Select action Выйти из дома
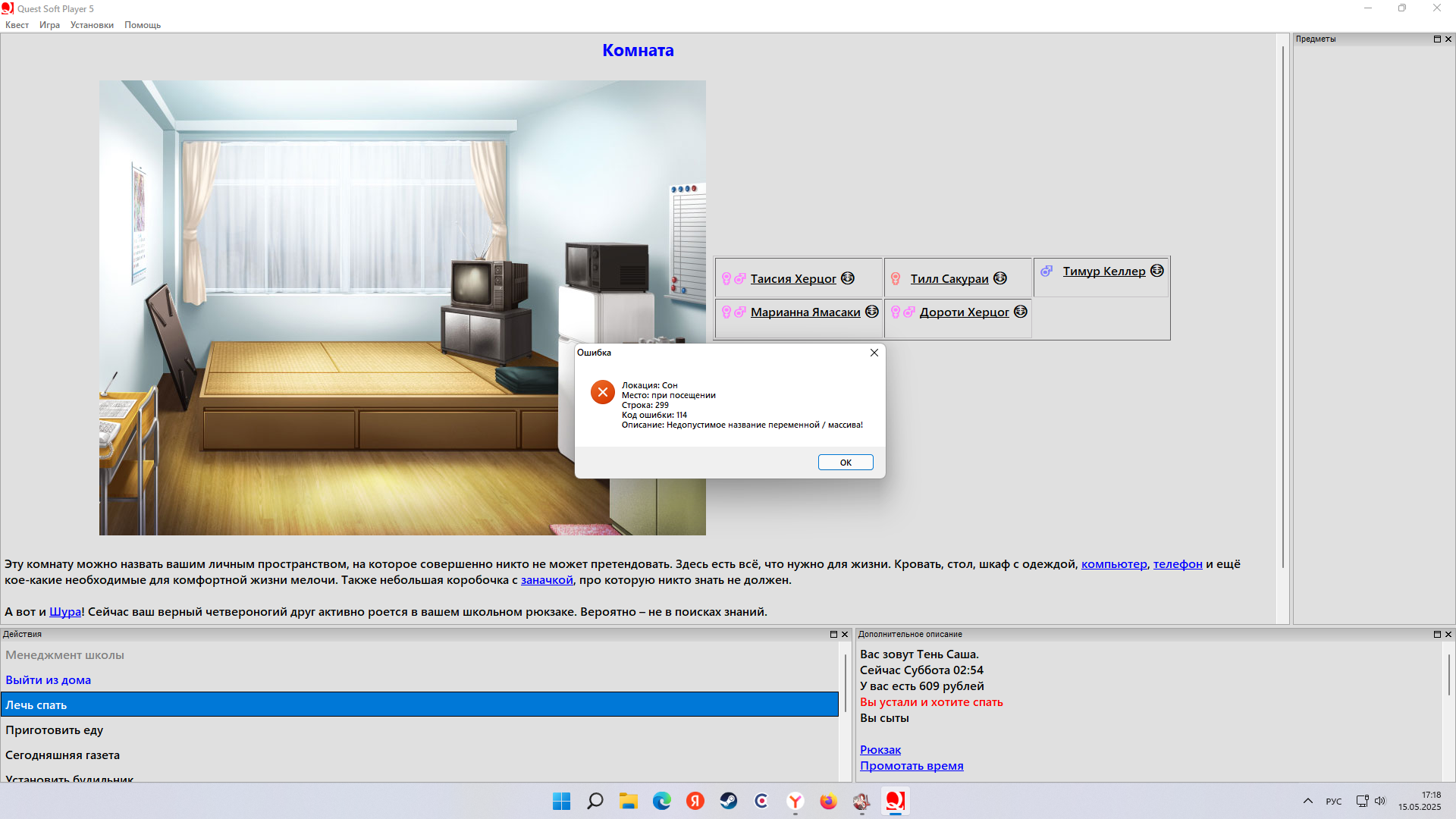 pos(419,680)
